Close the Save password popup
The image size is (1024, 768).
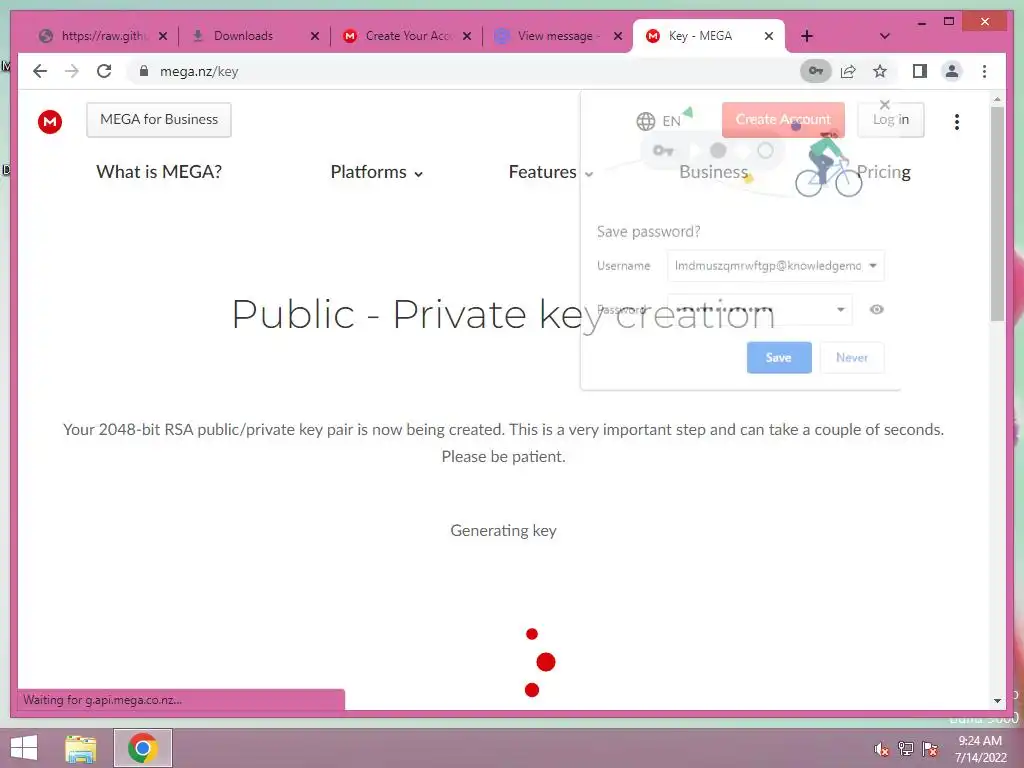(885, 104)
